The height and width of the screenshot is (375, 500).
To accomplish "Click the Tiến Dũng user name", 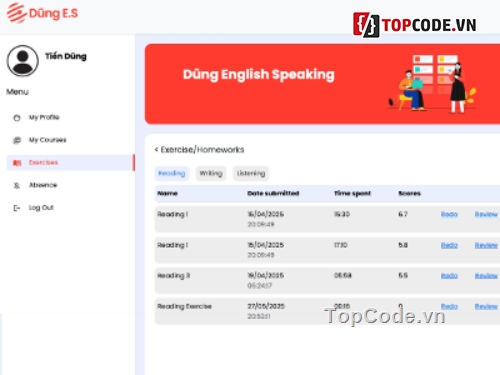I will click(66, 56).
